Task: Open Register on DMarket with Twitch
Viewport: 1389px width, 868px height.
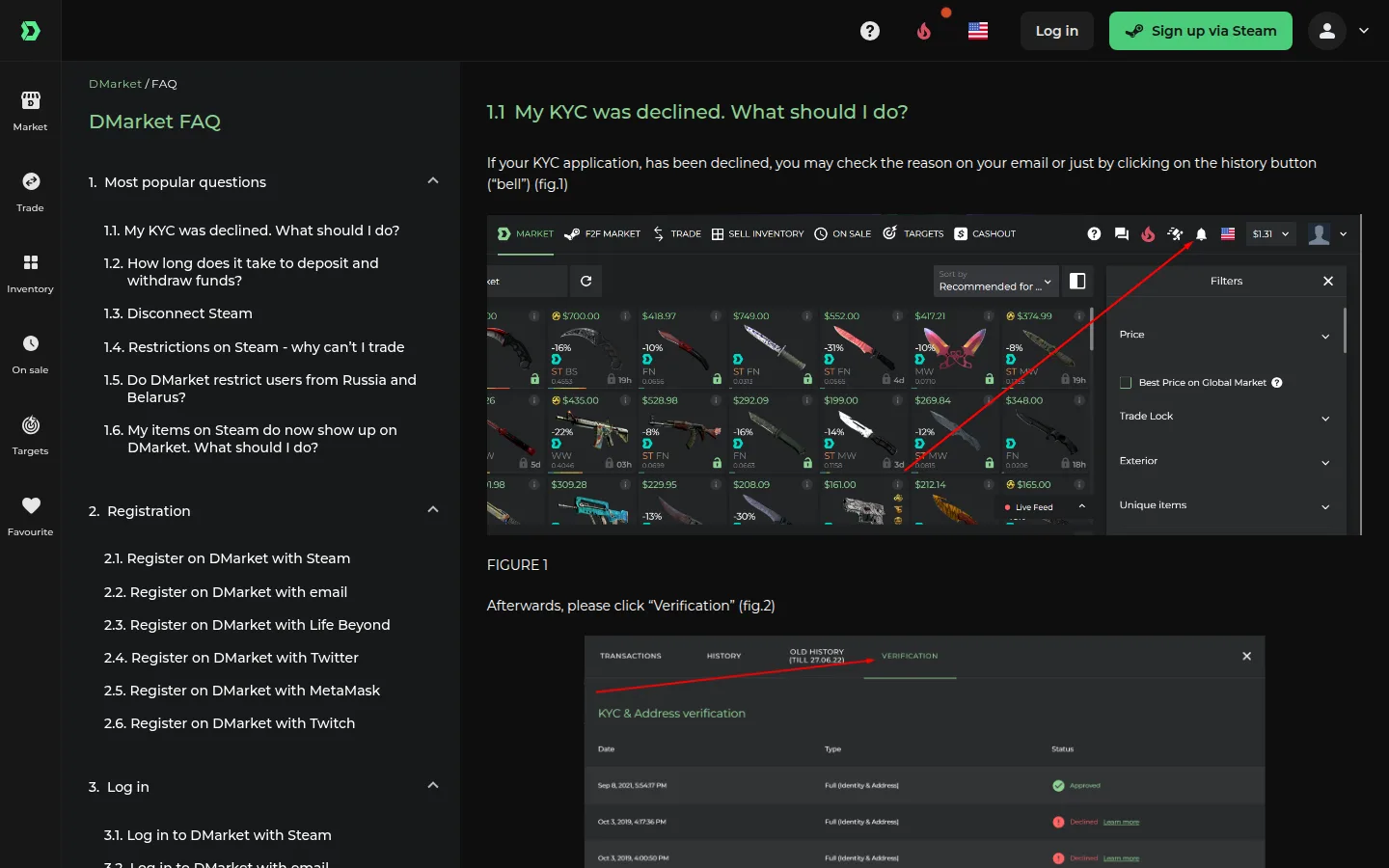Action: [230, 723]
